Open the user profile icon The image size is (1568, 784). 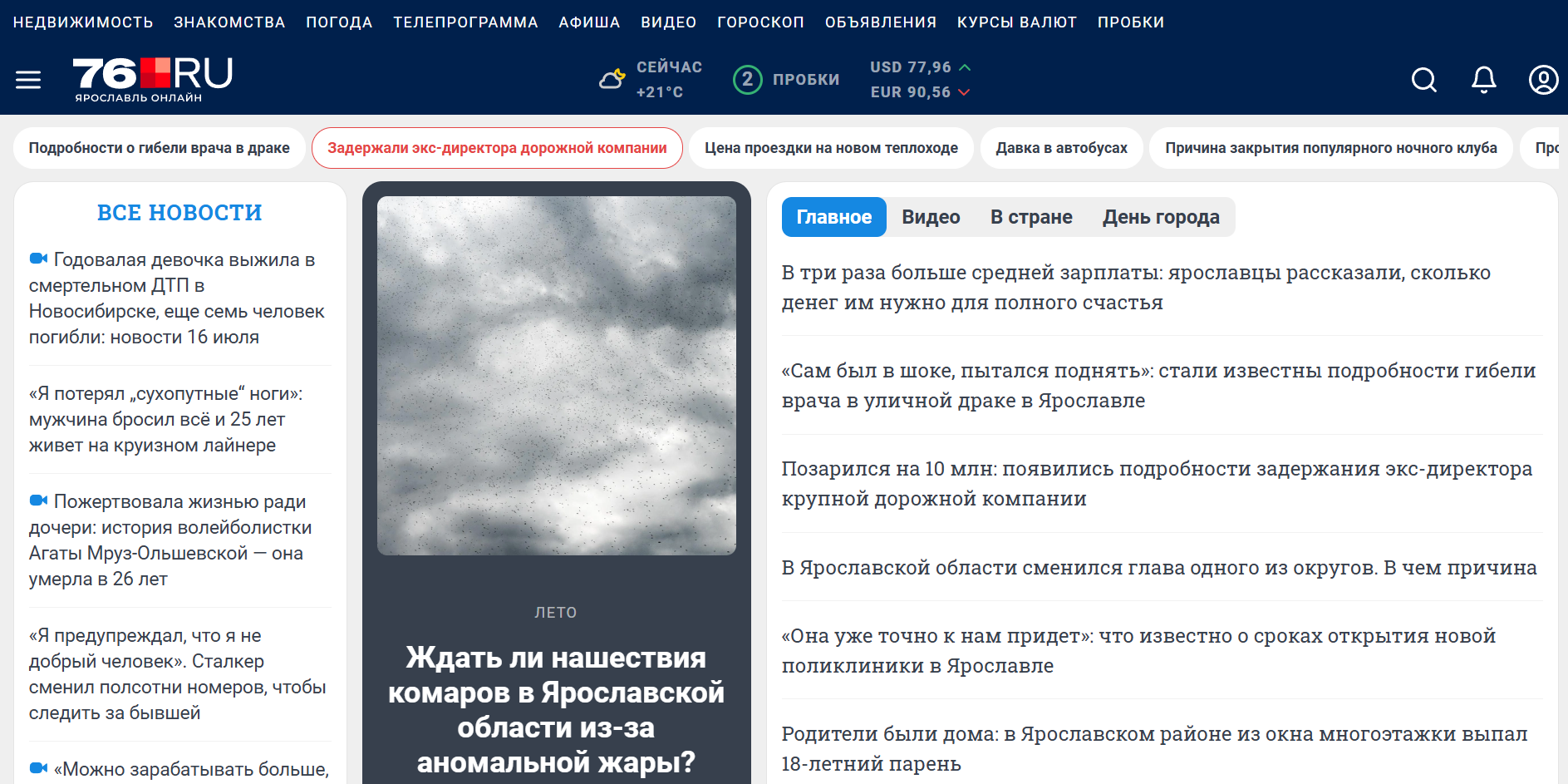tap(1543, 80)
